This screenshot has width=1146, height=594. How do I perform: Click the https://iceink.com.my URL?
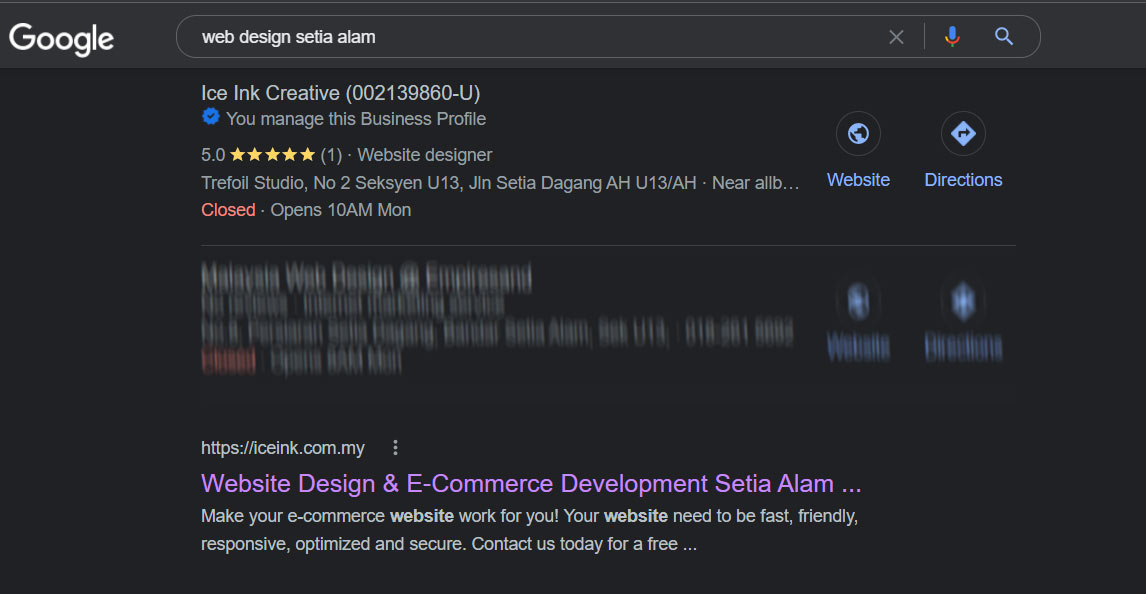point(283,448)
